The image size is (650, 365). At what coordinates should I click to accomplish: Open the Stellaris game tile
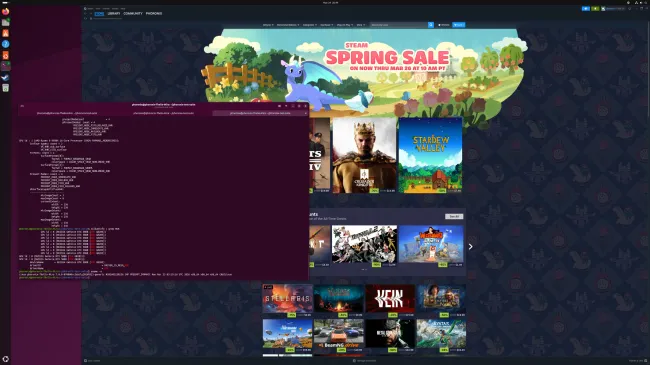coord(287,300)
